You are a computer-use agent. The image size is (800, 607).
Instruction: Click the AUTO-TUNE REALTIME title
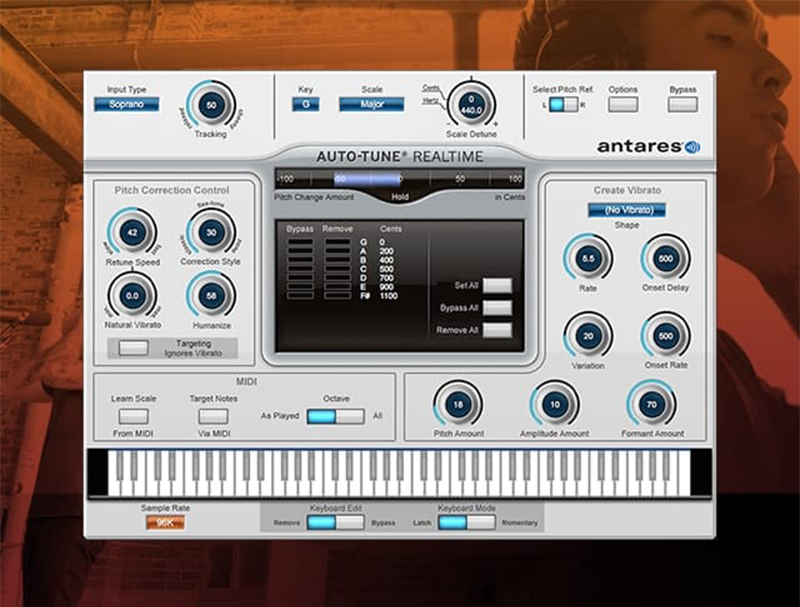click(x=399, y=157)
